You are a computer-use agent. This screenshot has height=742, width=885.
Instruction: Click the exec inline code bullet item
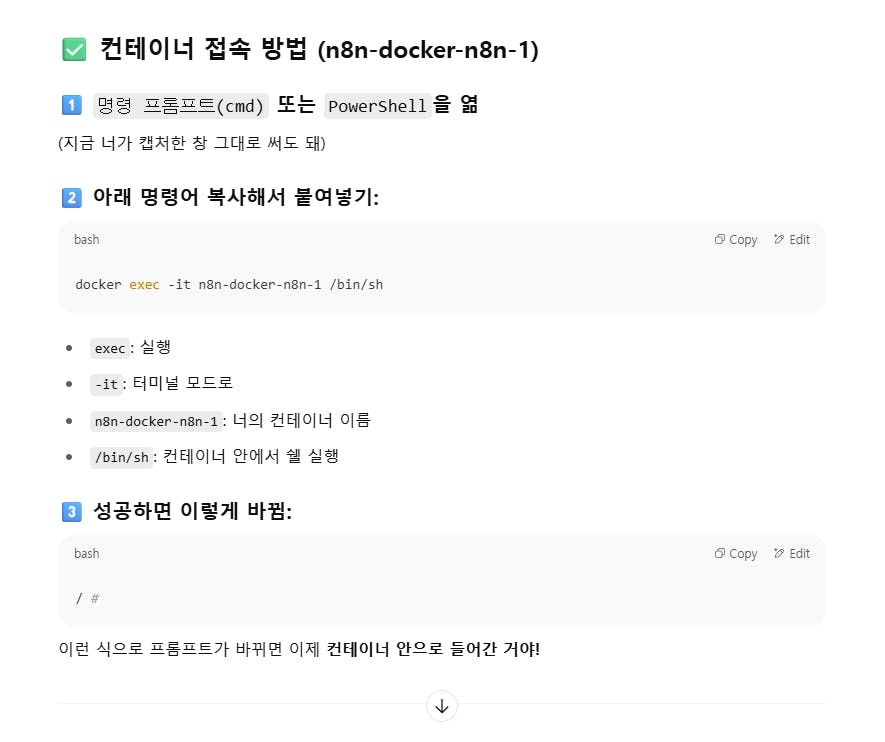click(110, 348)
